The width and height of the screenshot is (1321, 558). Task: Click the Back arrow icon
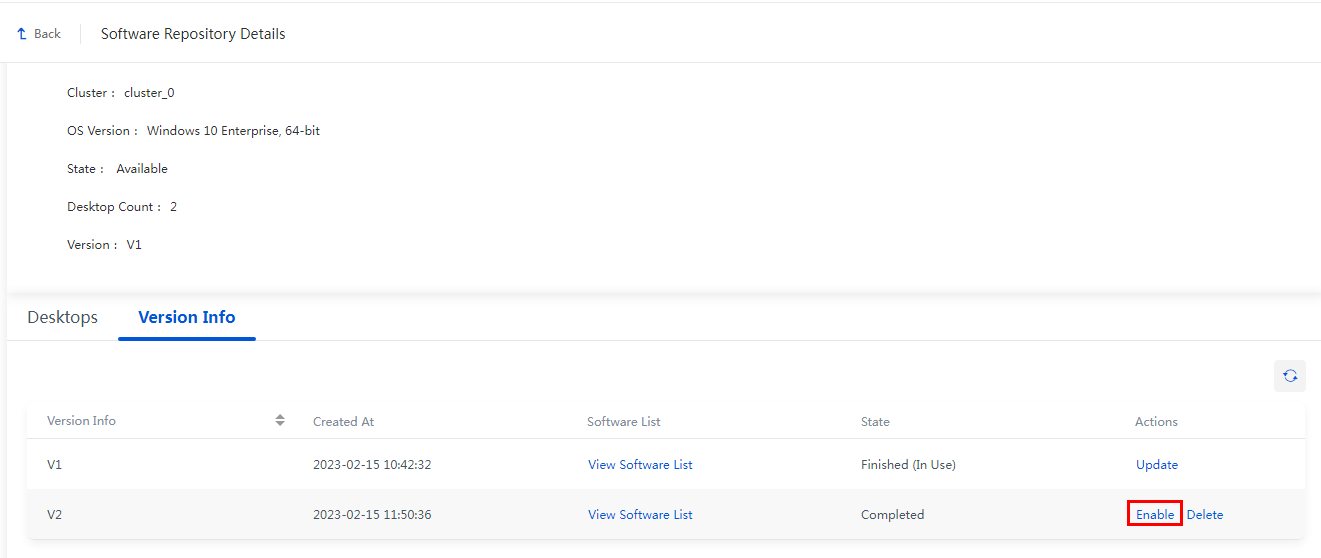[x=22, y=34]
